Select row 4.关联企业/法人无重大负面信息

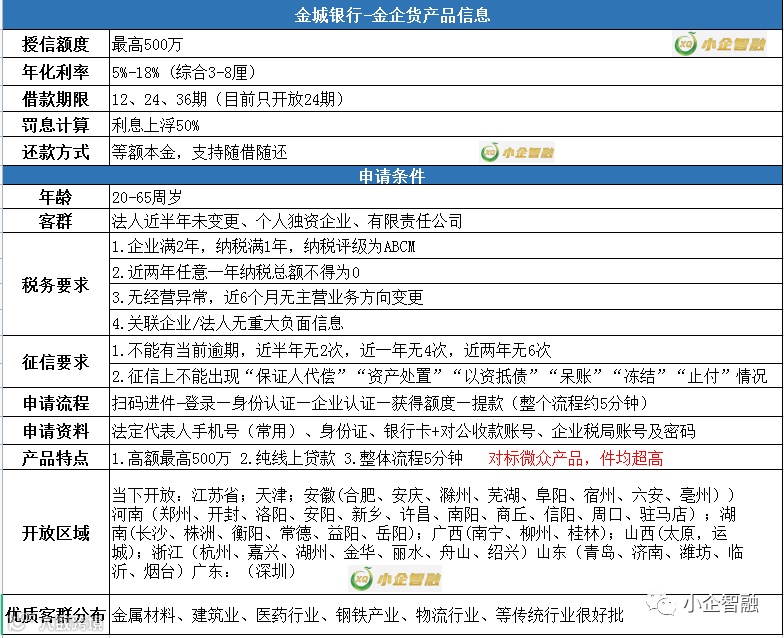click(446, 323)
